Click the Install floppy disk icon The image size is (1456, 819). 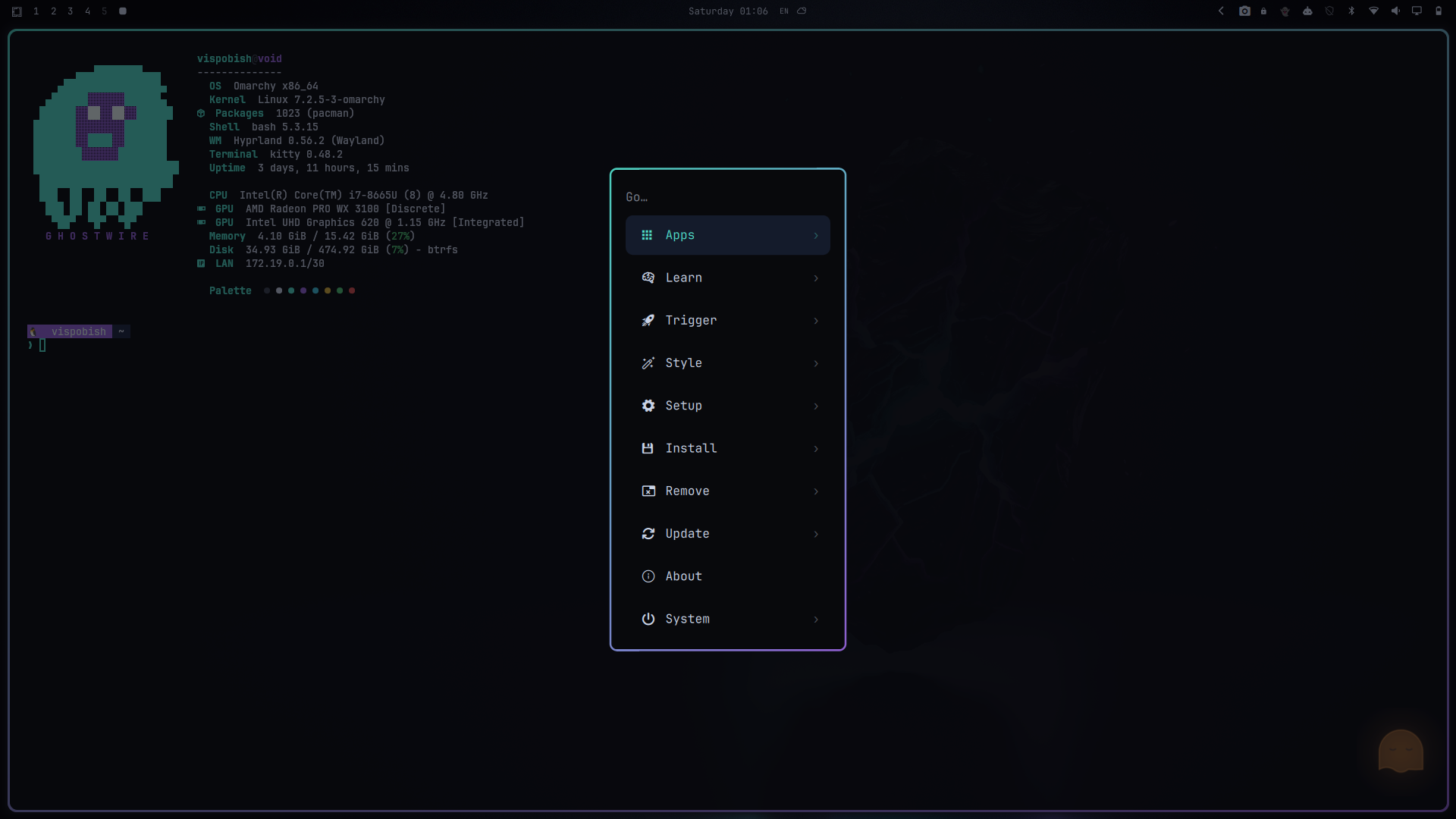pyautogui.click(x=648, y=448)
